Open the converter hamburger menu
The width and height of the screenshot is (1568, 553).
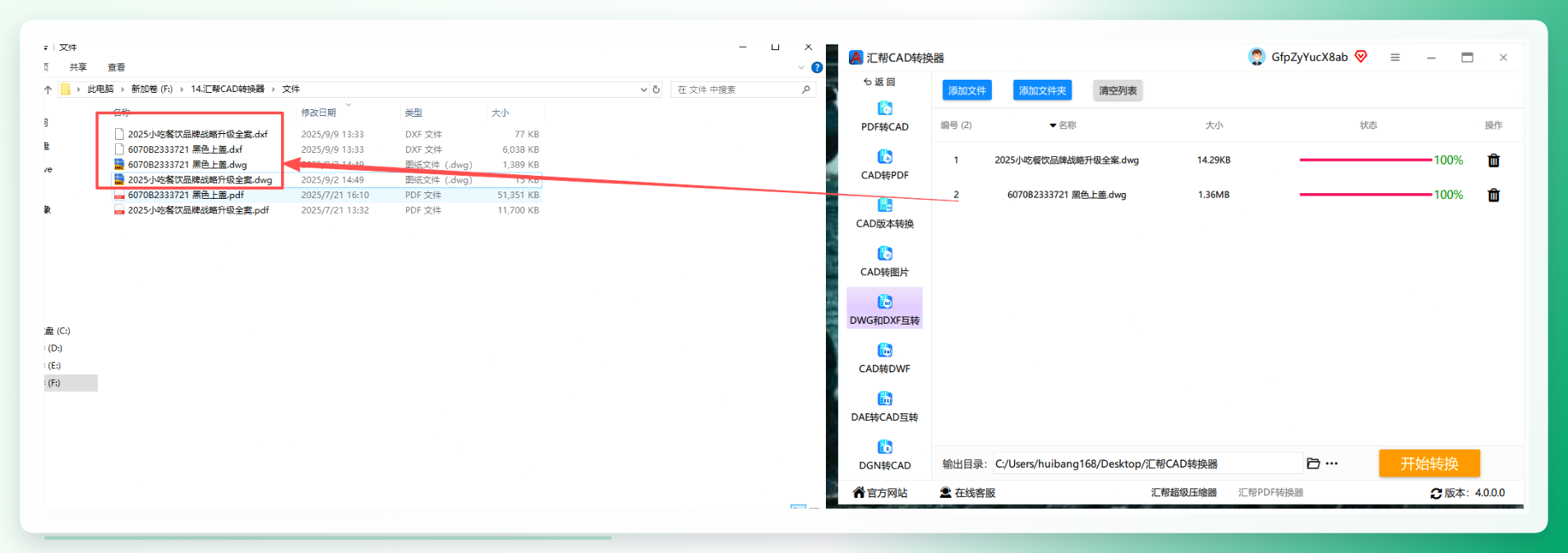(x=1395, y=58)
